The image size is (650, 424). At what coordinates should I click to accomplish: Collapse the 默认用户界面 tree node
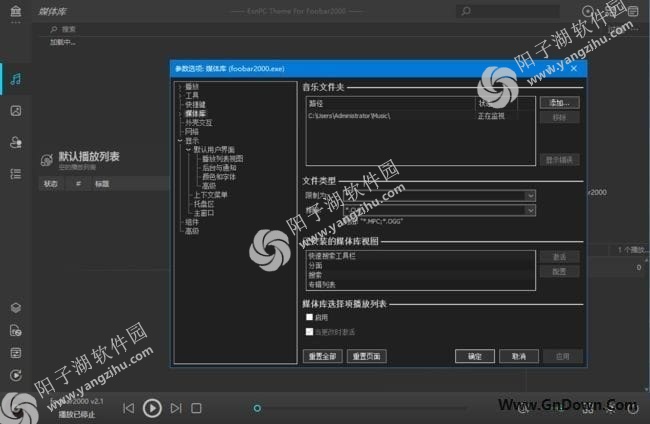[x=189, y=150]
